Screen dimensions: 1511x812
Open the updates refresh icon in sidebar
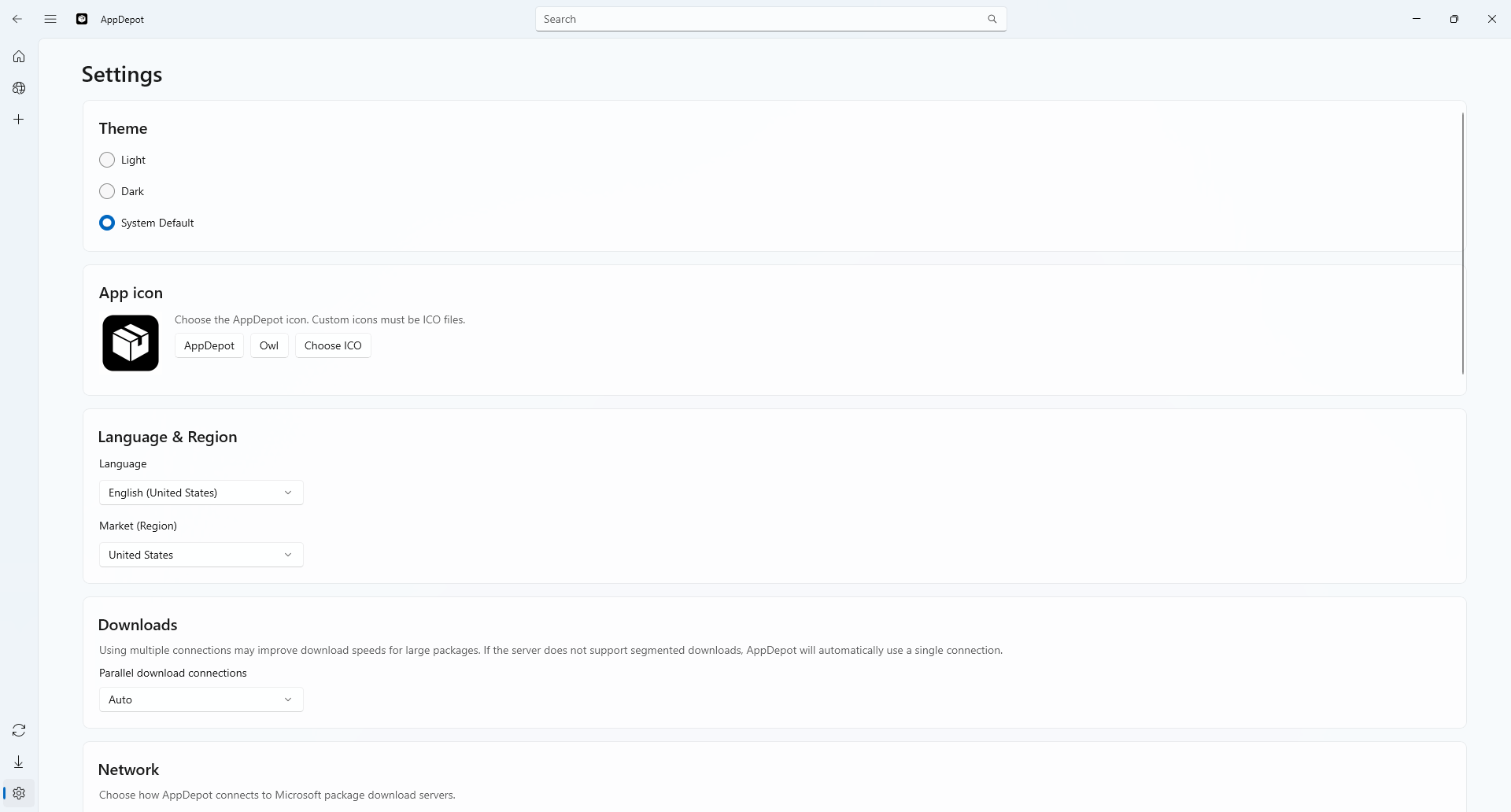19,730
